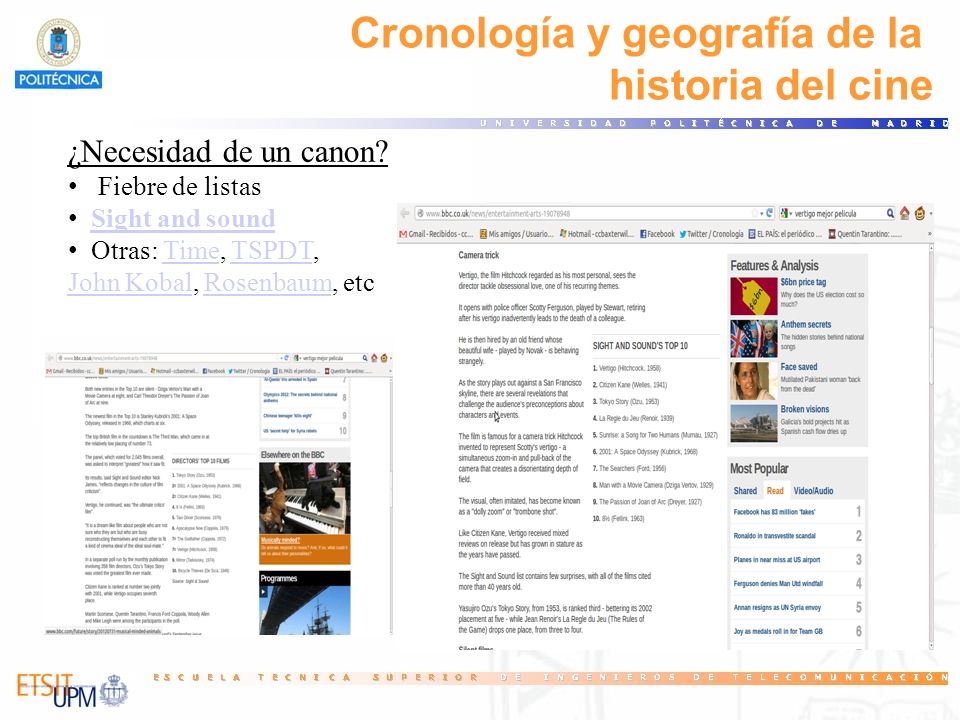960x720 pixels.
Task: Open the Gmail bookmark in the large browser
Action: click(x=437, y=234)
